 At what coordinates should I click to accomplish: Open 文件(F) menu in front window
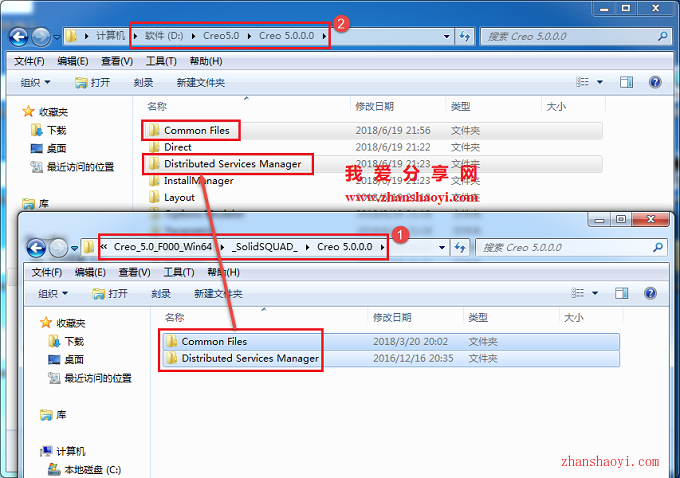click(x=47, y=272)
